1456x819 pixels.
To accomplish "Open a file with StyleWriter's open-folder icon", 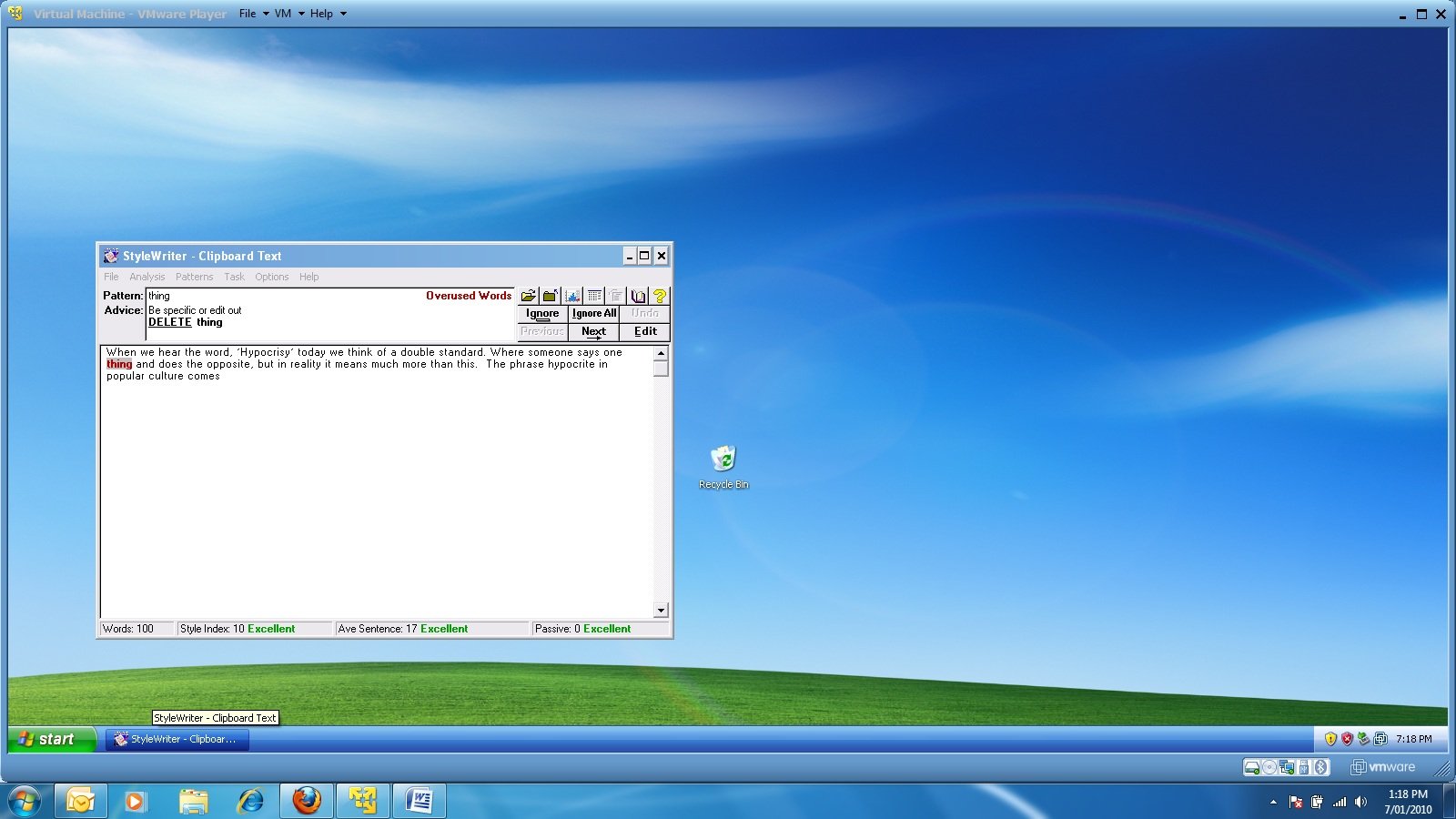I will pos(529,296).
